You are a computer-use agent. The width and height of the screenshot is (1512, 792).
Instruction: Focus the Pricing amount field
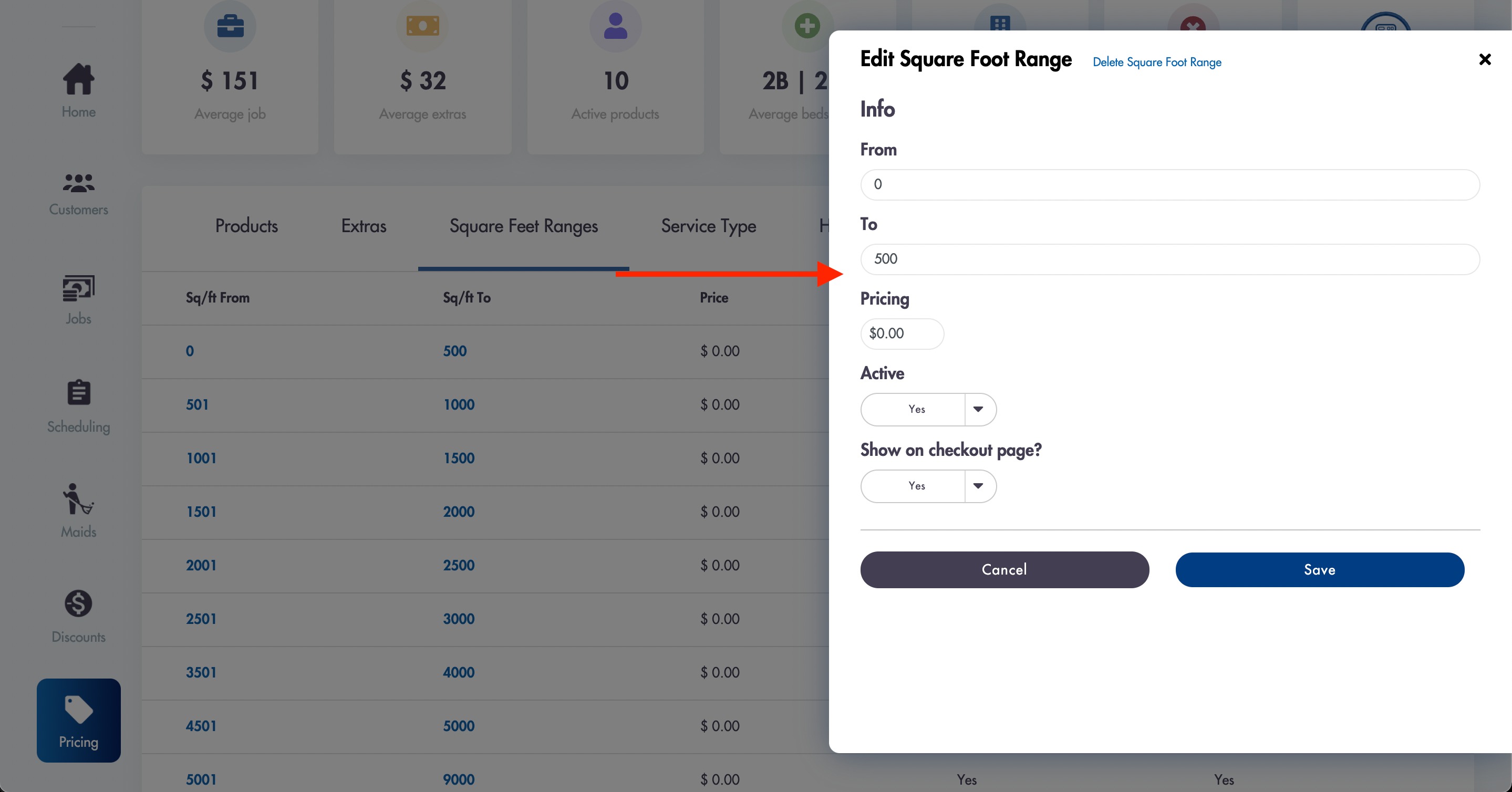[x=902, y=333]
